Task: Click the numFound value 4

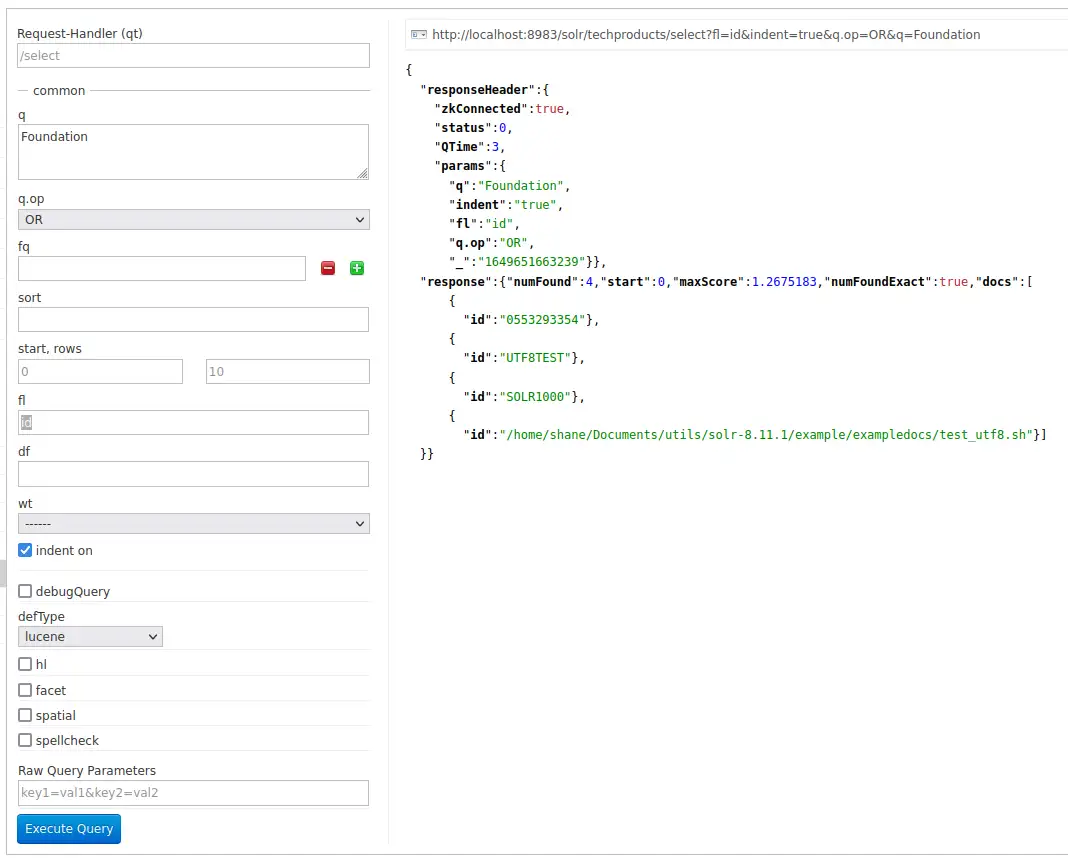Action: point(589,281)
